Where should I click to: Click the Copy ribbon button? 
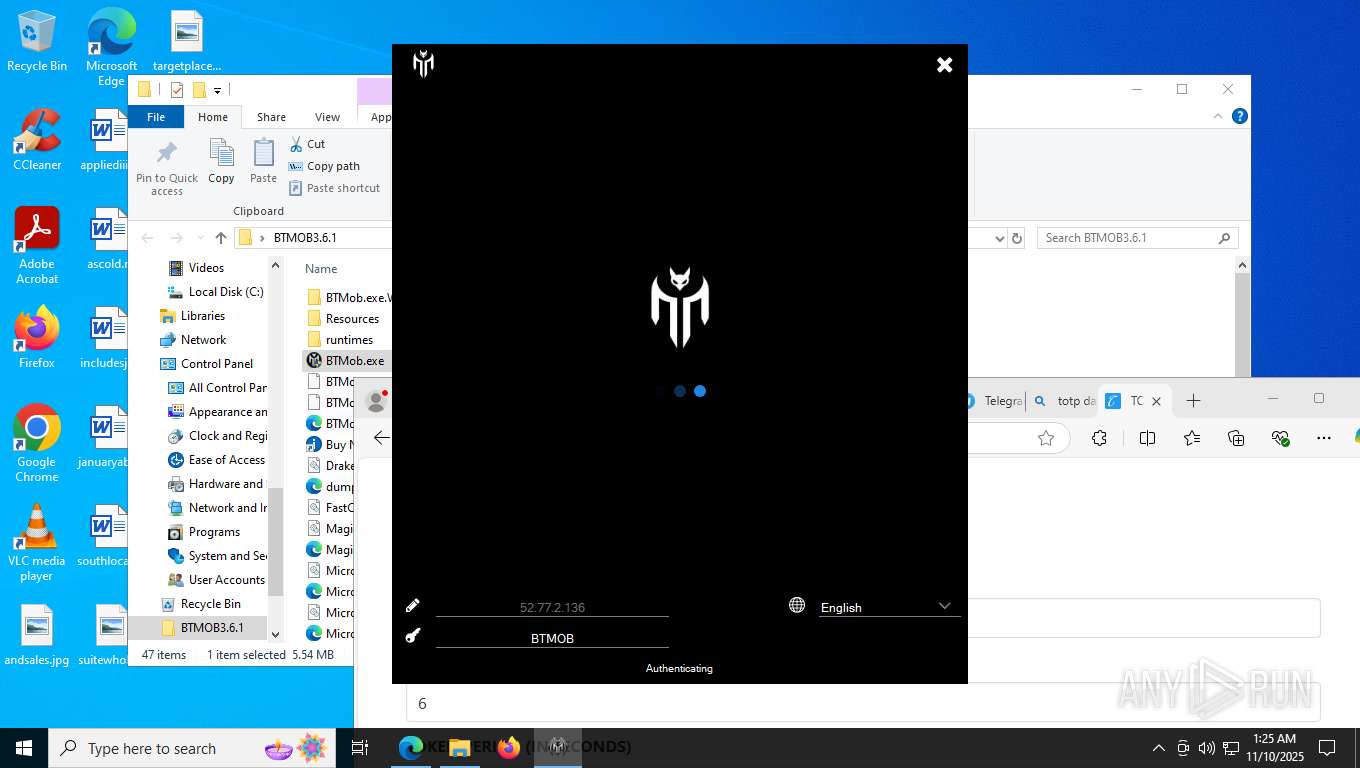[221, 161]
